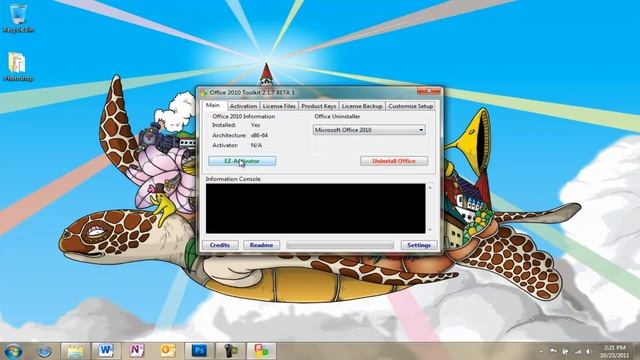The height and width of the screenshot is (360, 640).
Task: Click the Architecture value x86-64
Action: (259, 135)
